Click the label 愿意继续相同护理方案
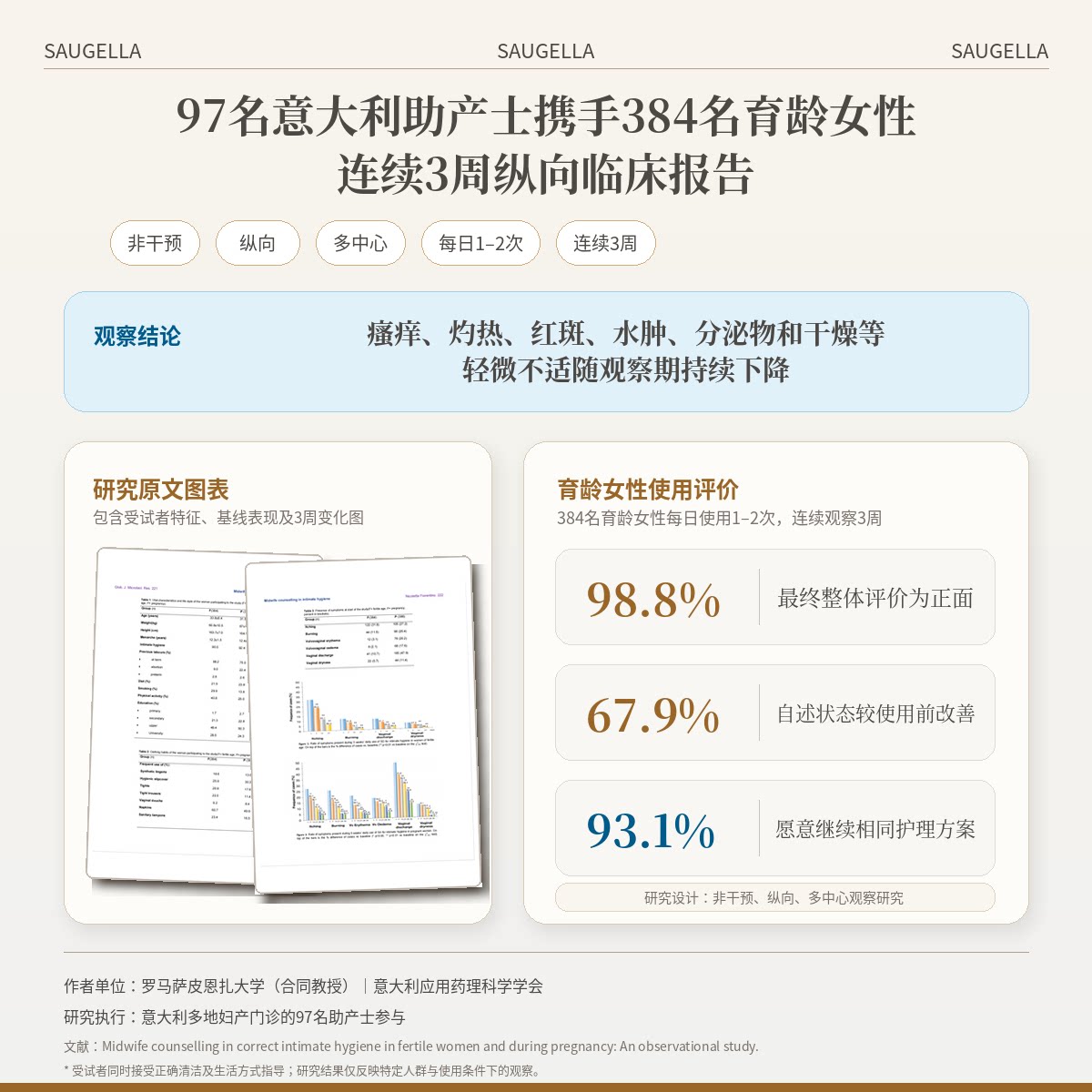 click(875, 829)
